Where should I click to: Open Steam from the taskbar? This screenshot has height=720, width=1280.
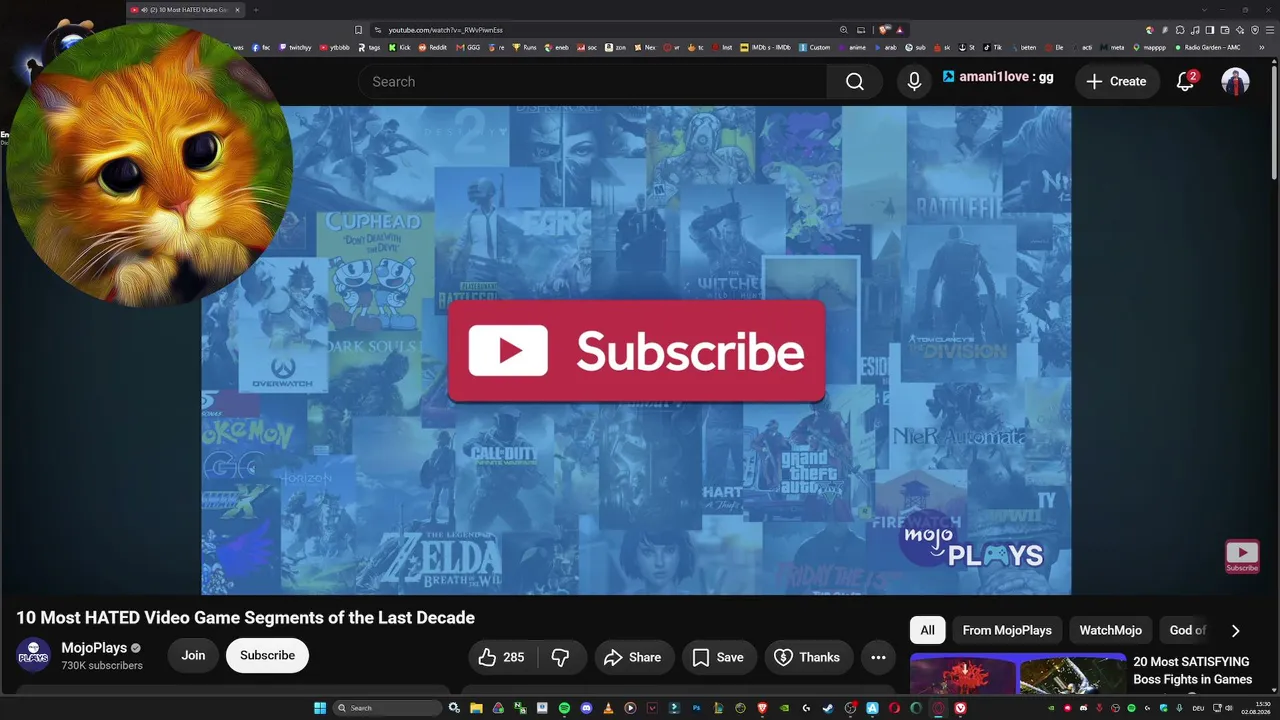(x=828, y=708)
